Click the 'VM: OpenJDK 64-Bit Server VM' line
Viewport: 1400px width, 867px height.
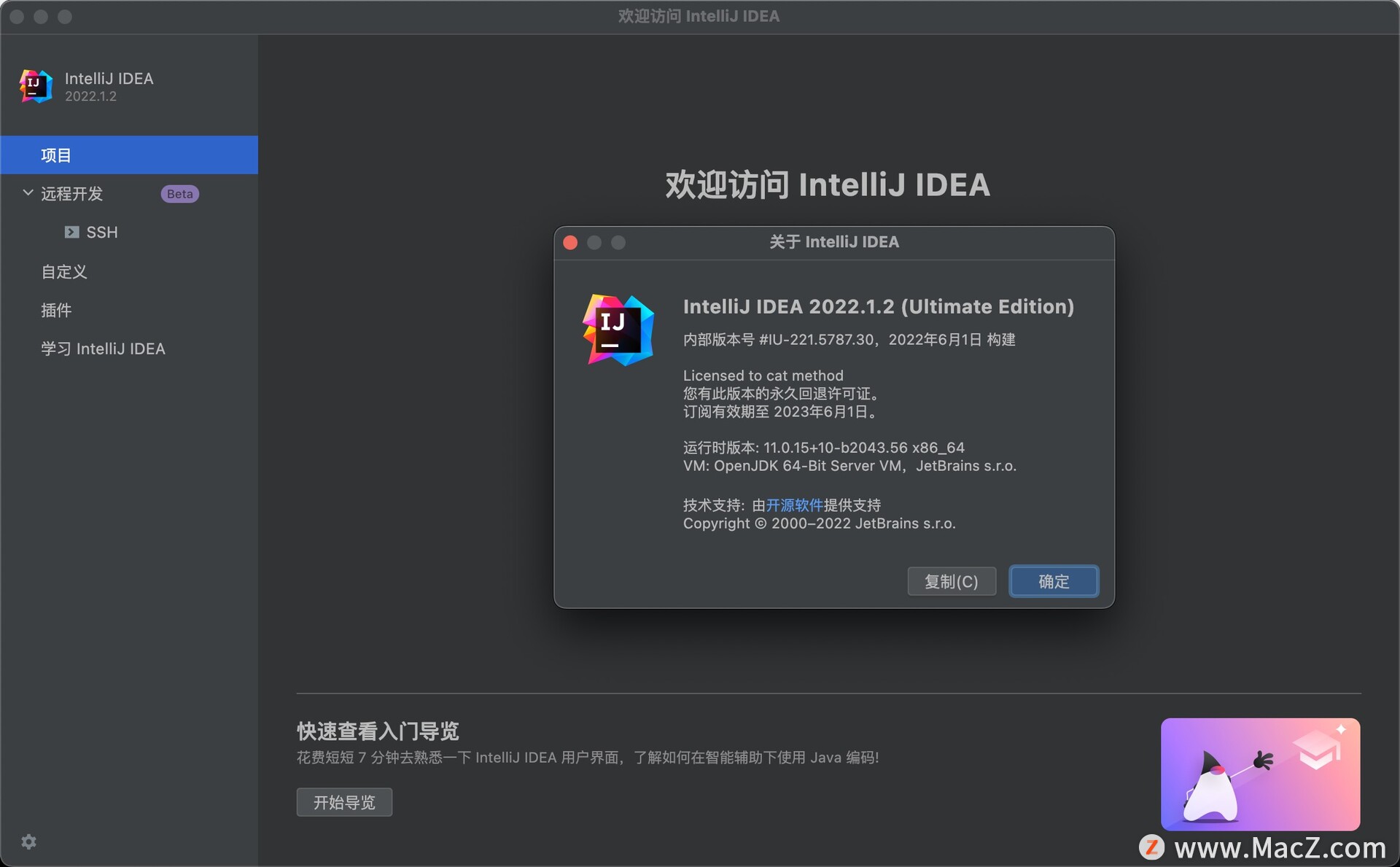pos(849,466)
